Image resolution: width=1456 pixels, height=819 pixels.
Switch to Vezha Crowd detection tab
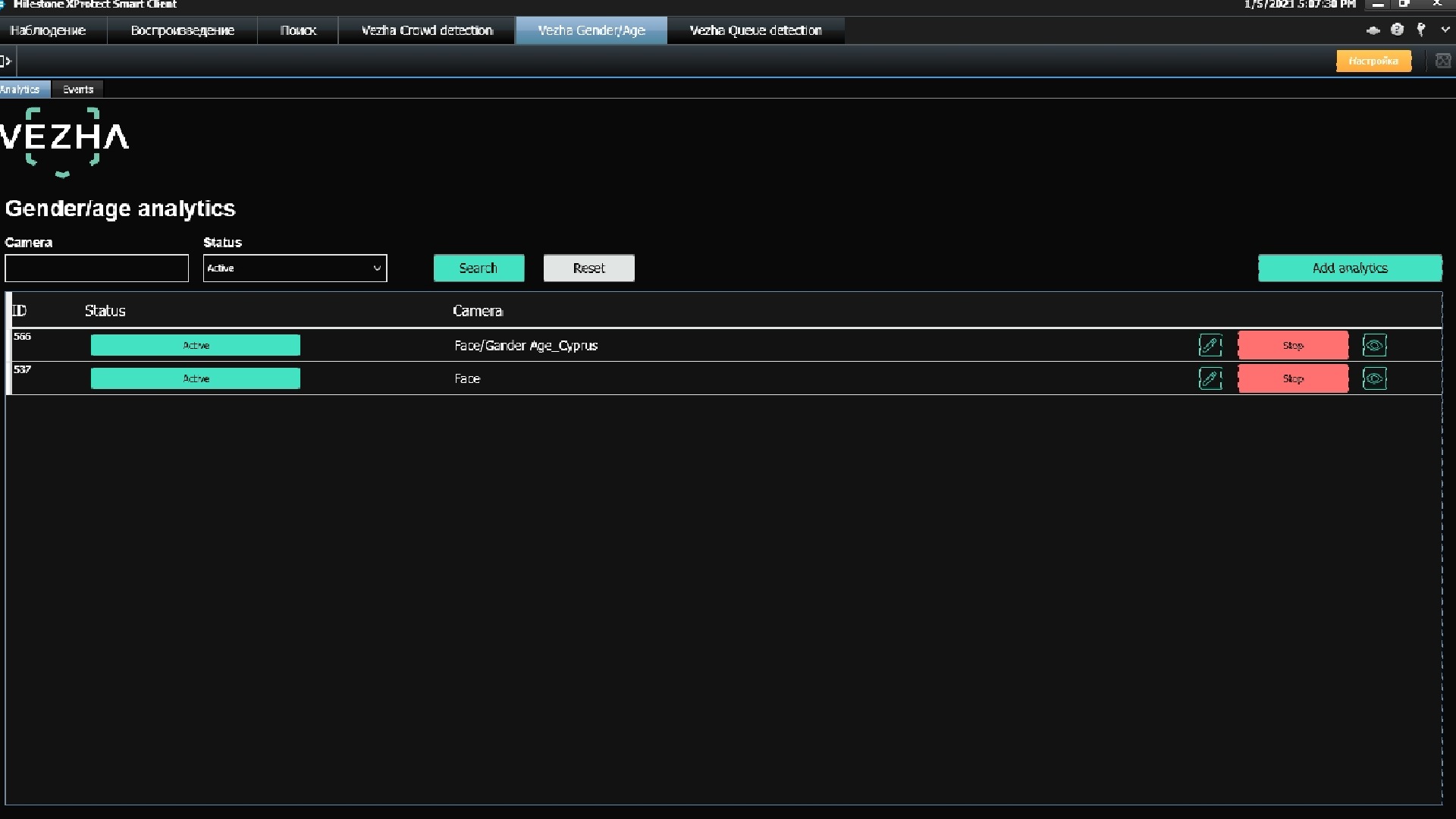pos(427,30)
